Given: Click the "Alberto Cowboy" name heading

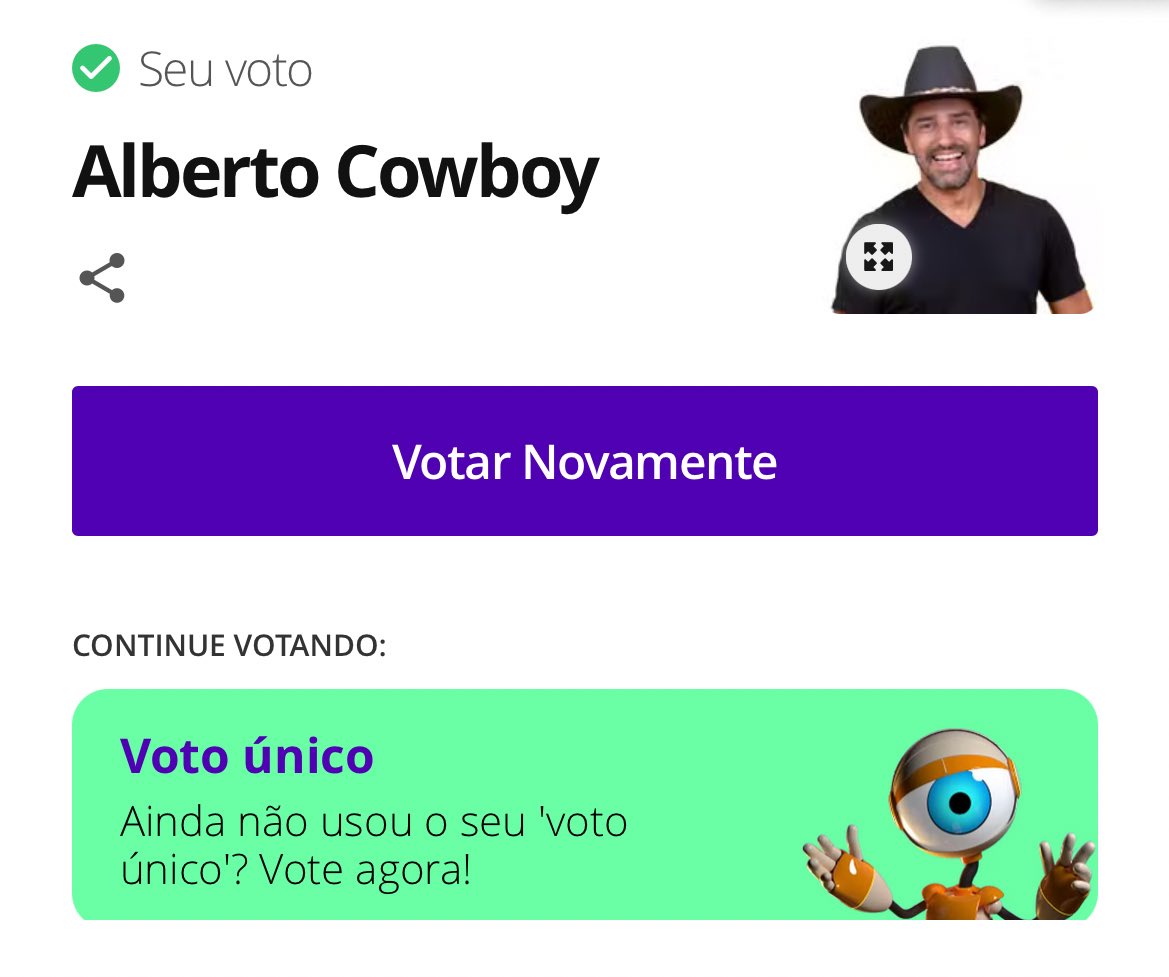Looking at the screenshot, I should 335,172.
